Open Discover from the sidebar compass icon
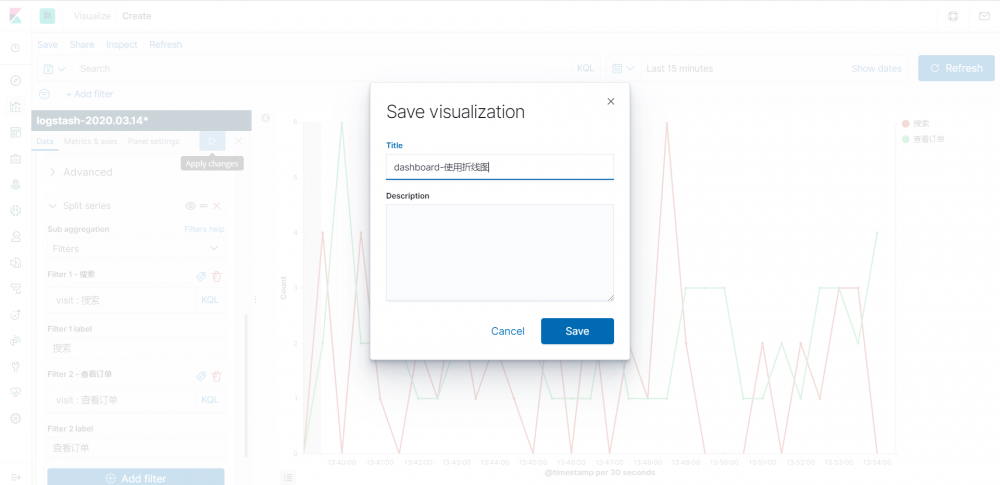This screenshot has width=1000, height=485. pos(16,80)
